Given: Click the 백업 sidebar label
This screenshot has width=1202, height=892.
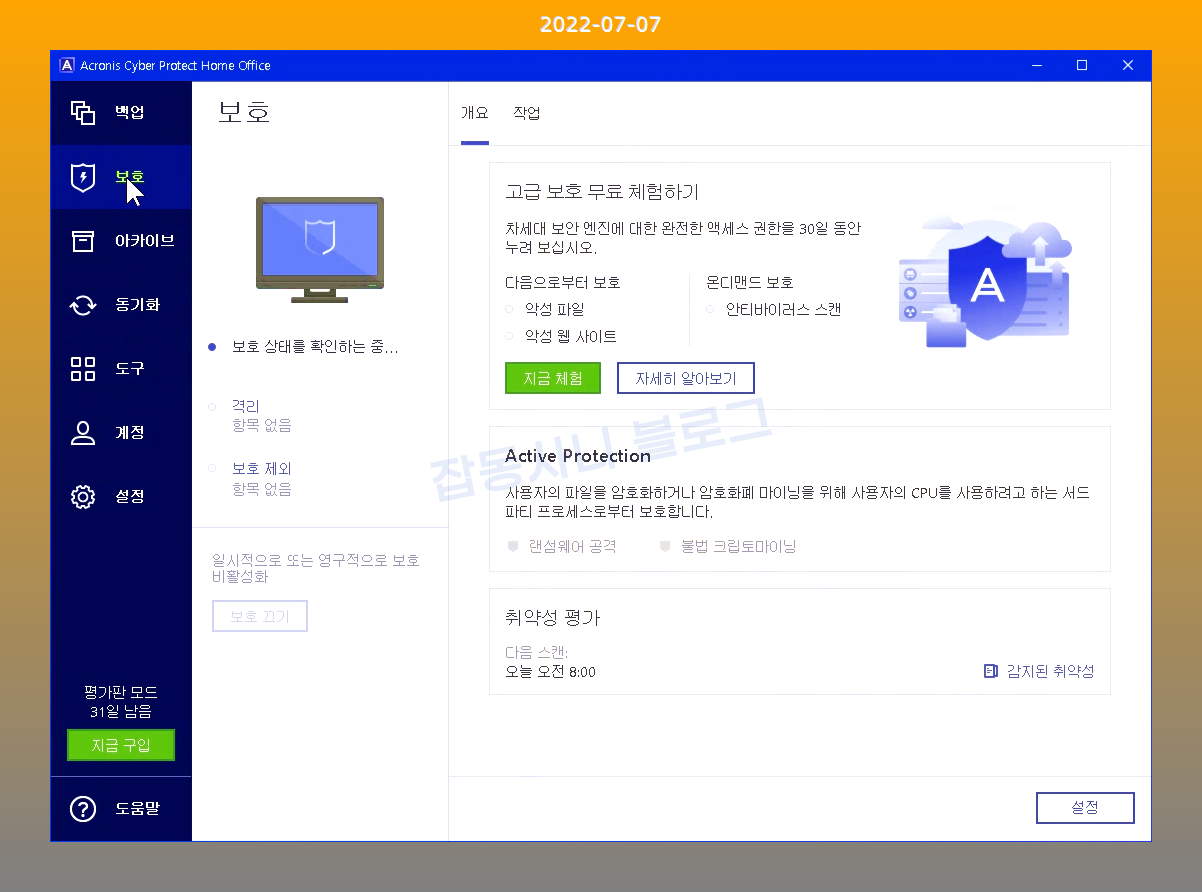Looking at the screenshot, I should click(130, 112).
